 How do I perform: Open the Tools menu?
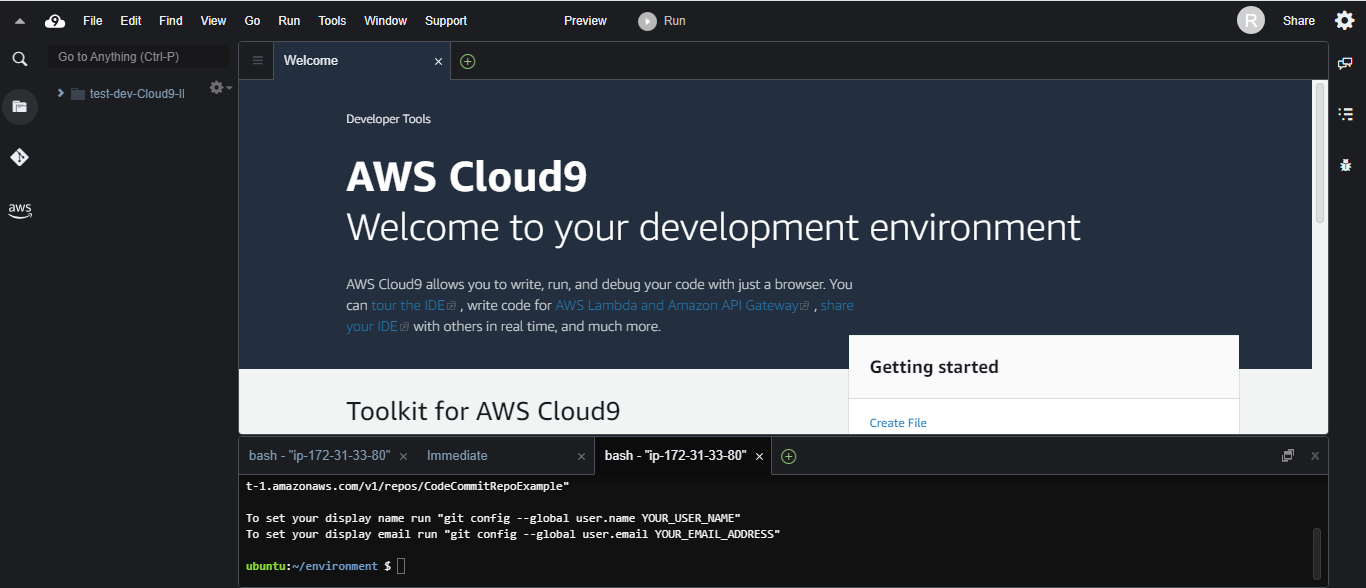[332, 21]
